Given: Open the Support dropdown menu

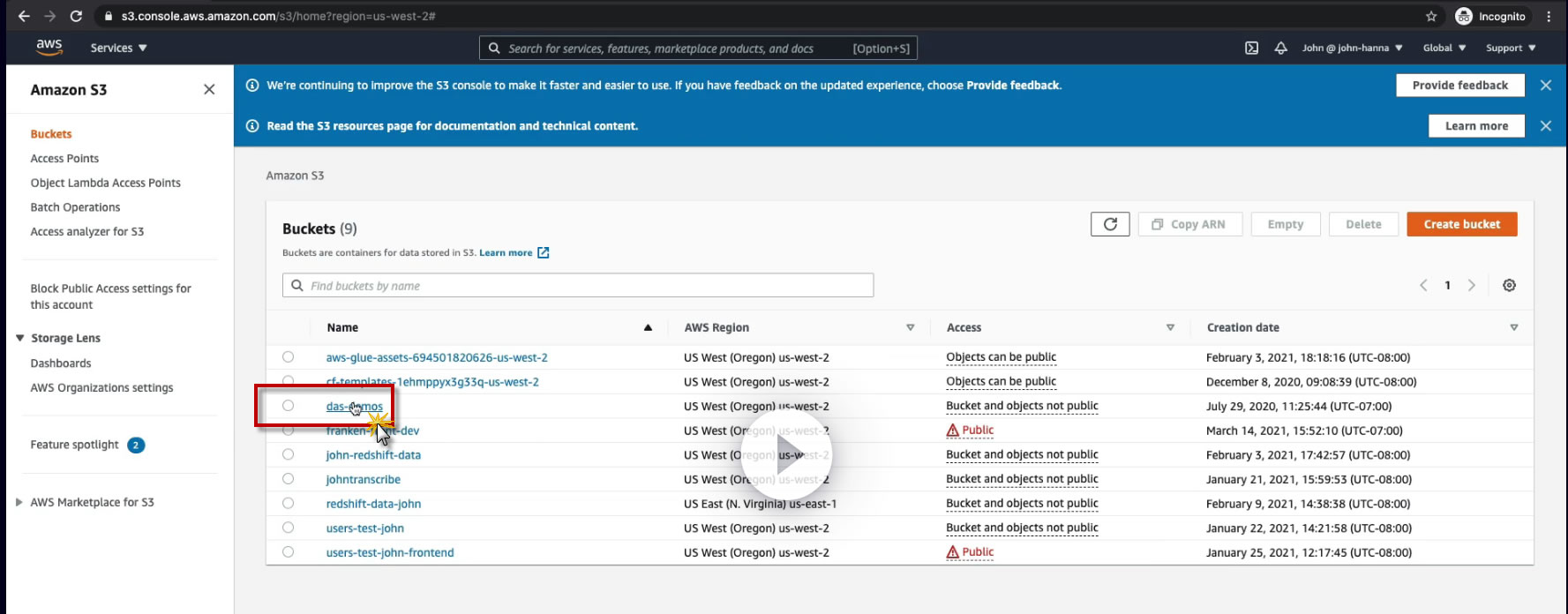Looking at the screenshot, I should [1511, 48].
